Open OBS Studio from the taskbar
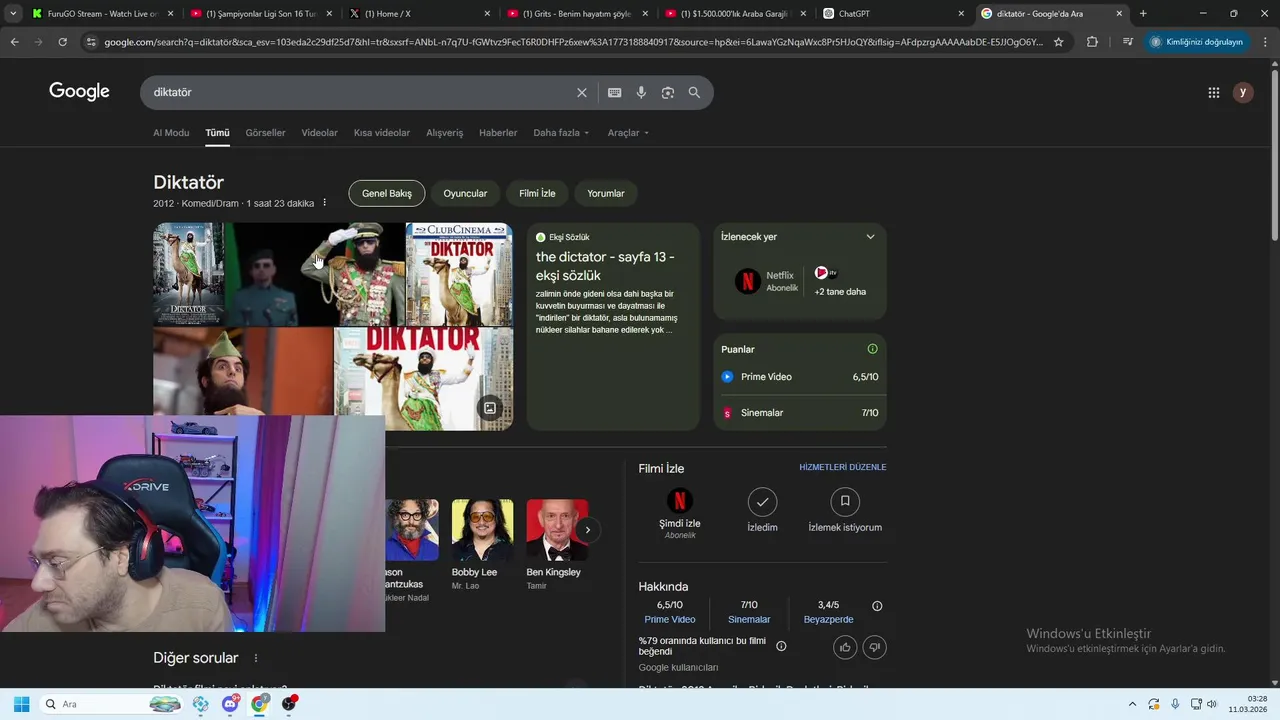 289,704
